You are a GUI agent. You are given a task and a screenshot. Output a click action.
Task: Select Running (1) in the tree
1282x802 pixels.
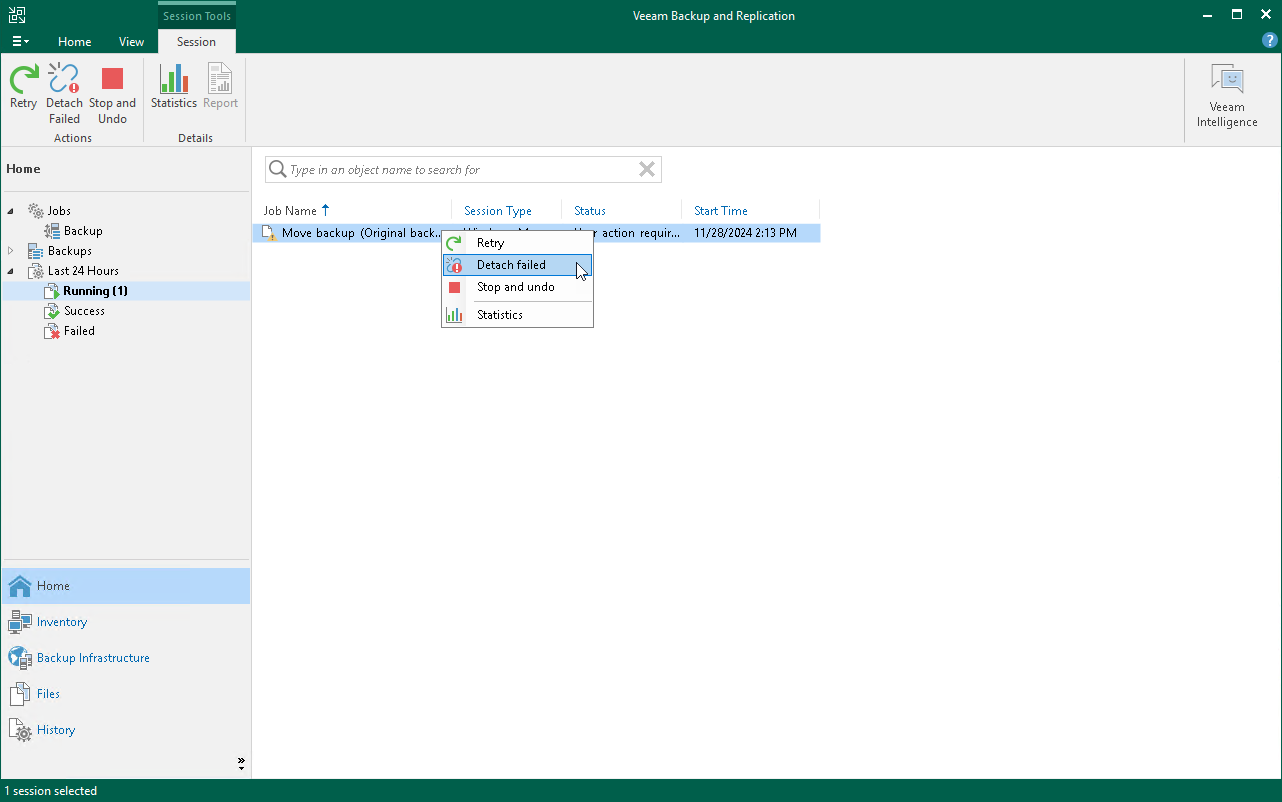pos(95,291)
